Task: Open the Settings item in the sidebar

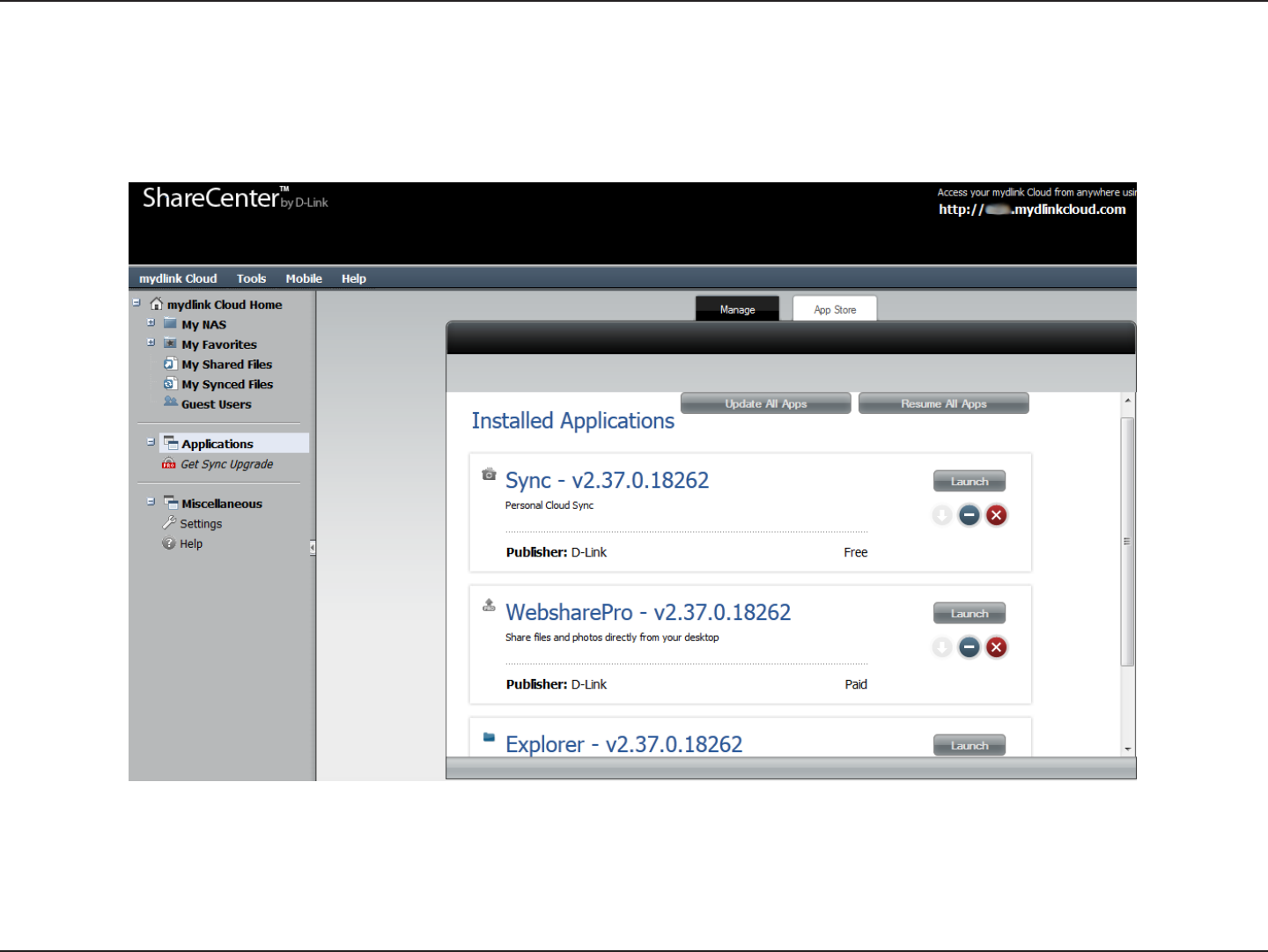Action: 201,524
